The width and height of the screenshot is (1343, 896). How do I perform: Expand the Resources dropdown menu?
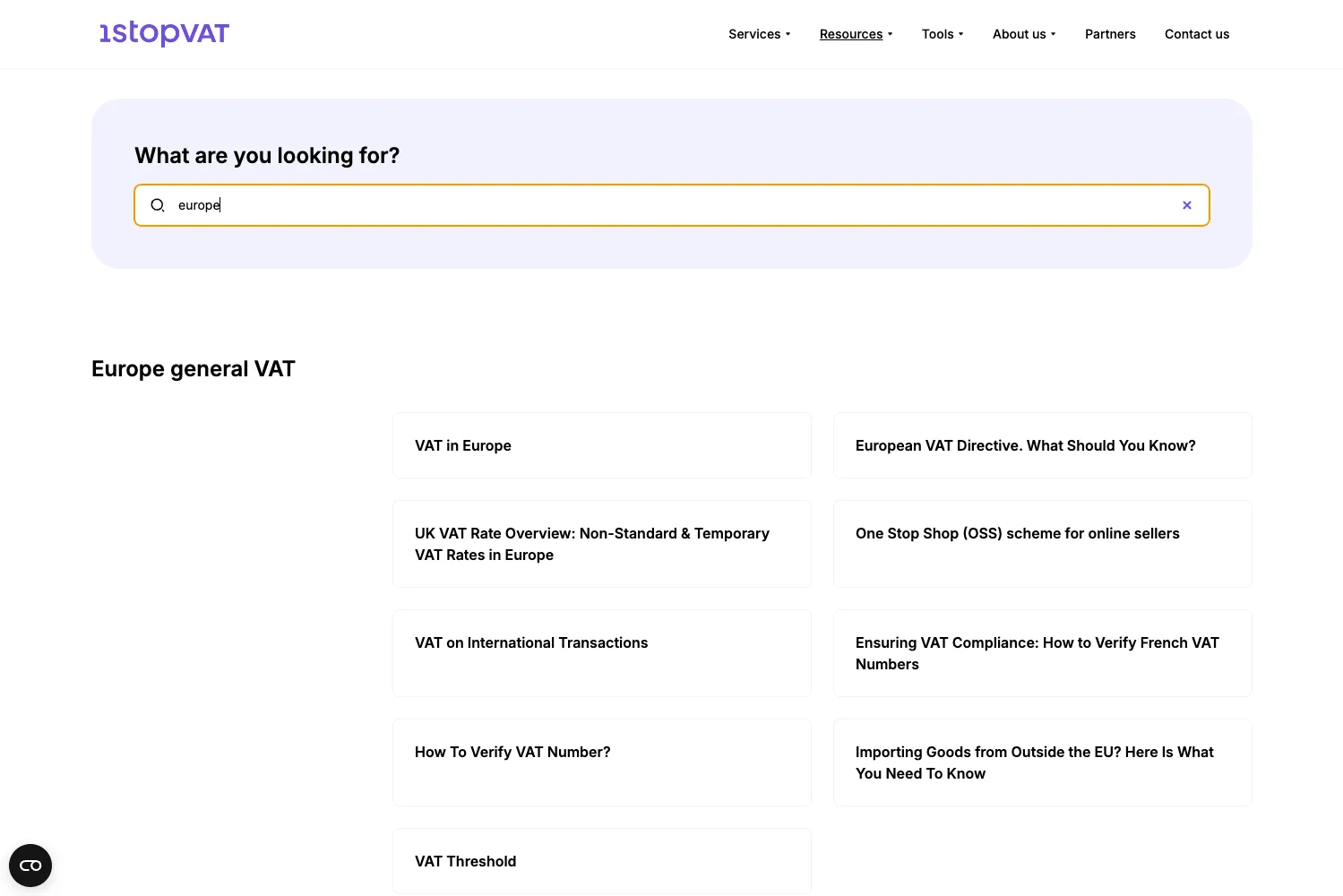pyautogui.click(x=856, y=34)
